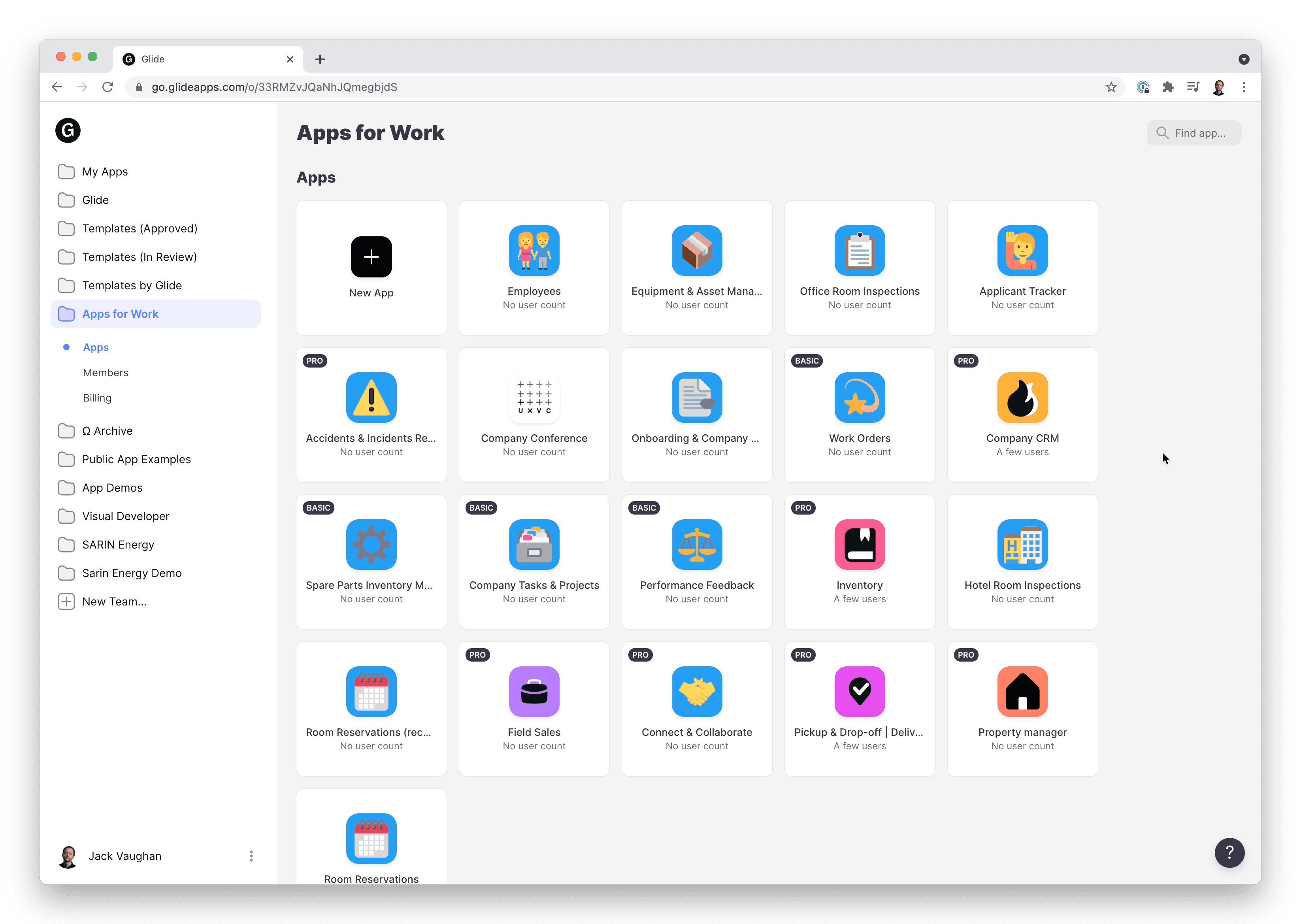Open the Applicant Tracker app

coord(1022,268)
